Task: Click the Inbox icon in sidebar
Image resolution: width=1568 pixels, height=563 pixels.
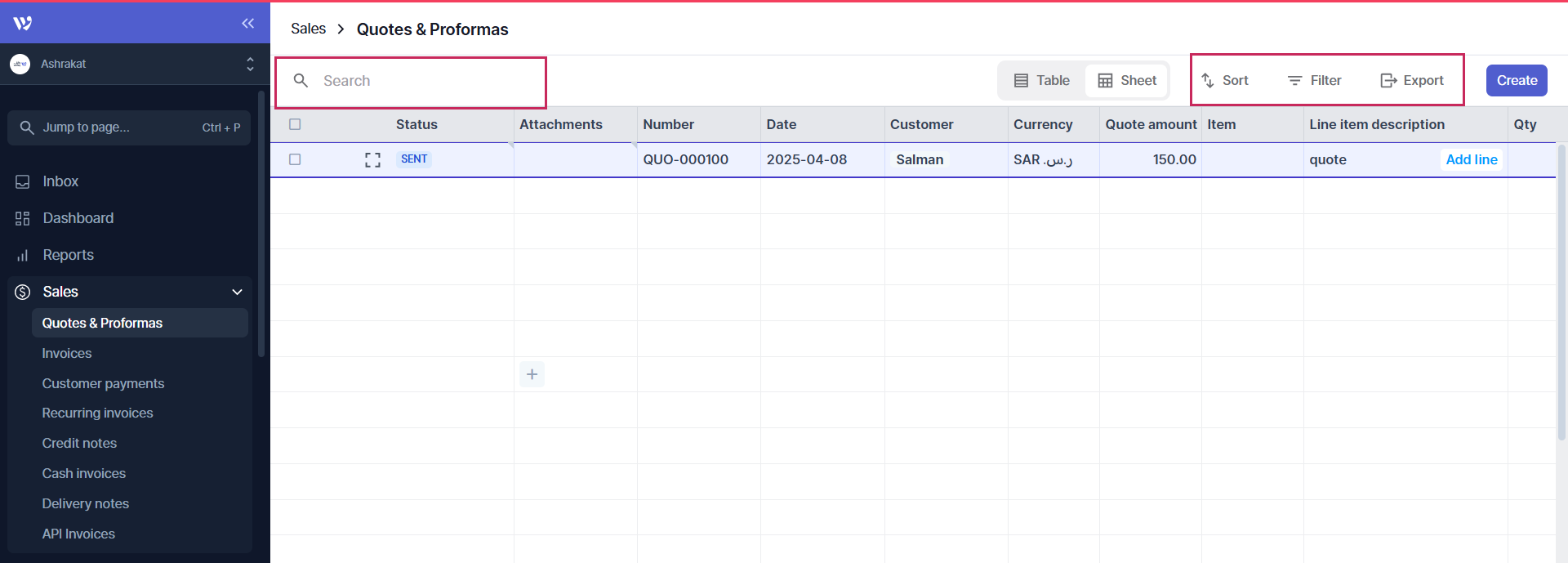Action: coord(23,181)
